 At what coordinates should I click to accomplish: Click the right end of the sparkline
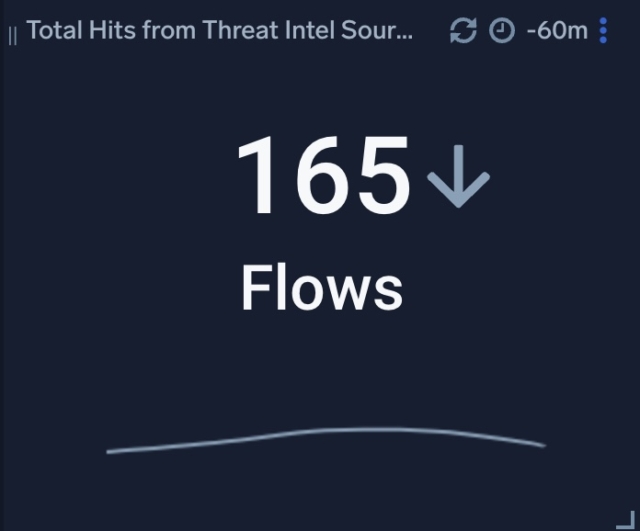544,445
